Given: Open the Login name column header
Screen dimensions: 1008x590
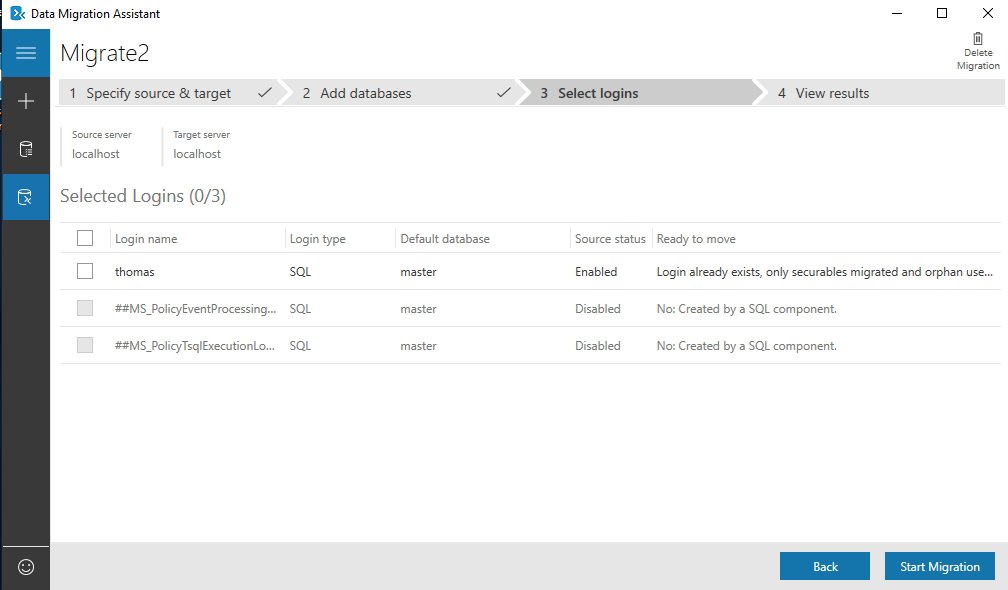Looking at the screenshot, I should 146,238.
